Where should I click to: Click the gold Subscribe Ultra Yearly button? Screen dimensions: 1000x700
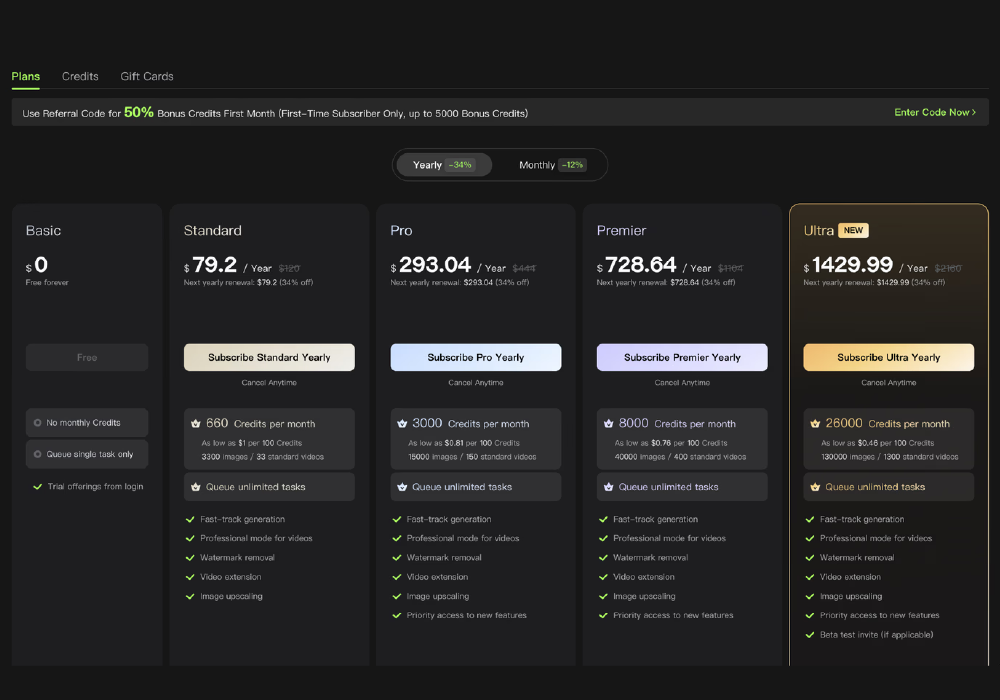(888, 358)
